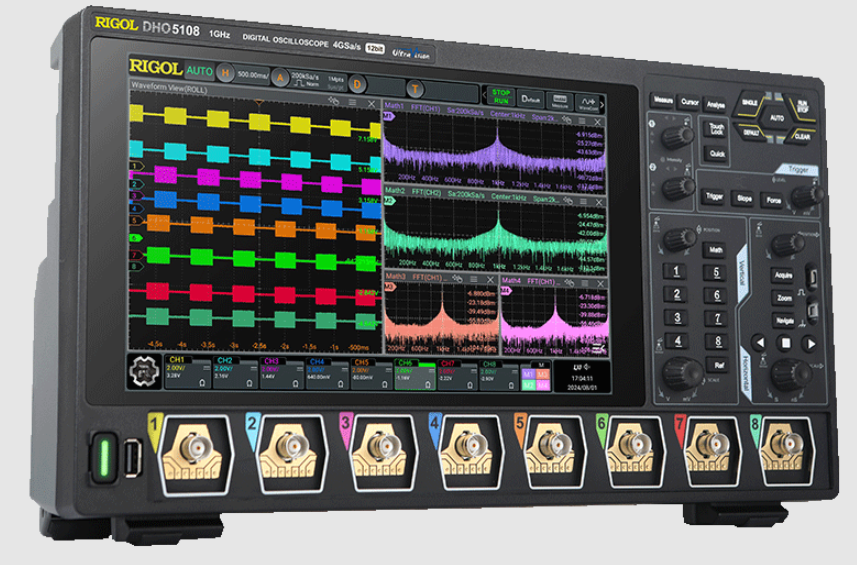Tap the on-screen Measure icon

560,101
